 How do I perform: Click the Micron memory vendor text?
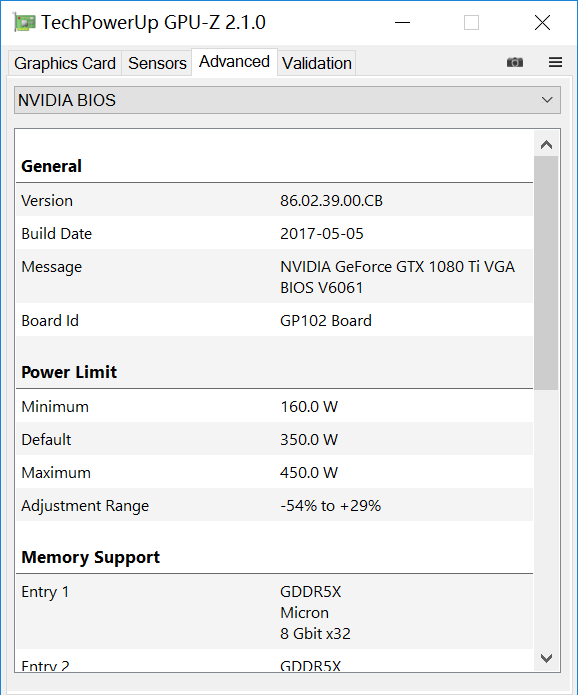tap(305, 613)
